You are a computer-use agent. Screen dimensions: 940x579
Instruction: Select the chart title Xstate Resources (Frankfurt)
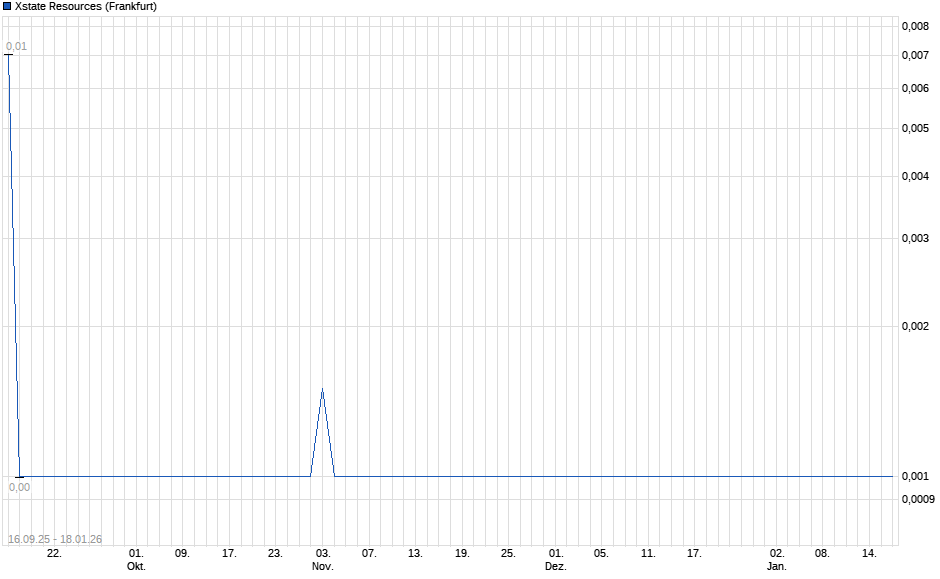coord(85,7)
